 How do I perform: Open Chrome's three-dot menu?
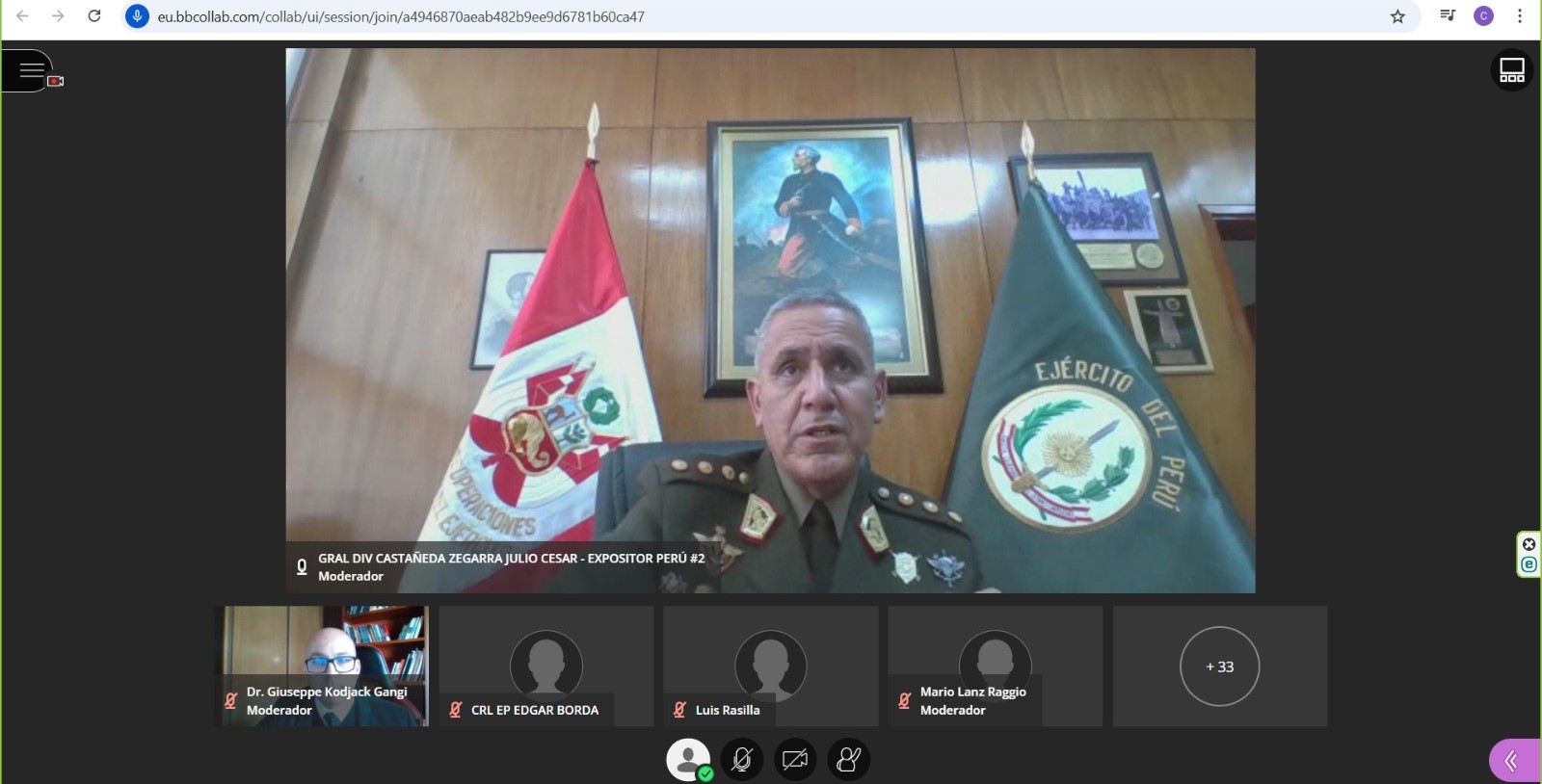[x=1520, y=16]
